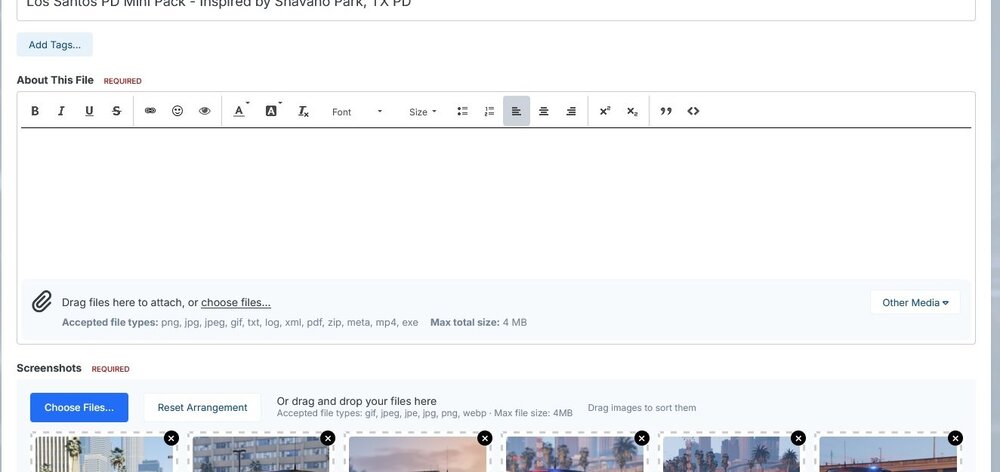Screen dimensions: 1000x472
Task: Remove formatting with Tx icon
Action: (303, 111)
